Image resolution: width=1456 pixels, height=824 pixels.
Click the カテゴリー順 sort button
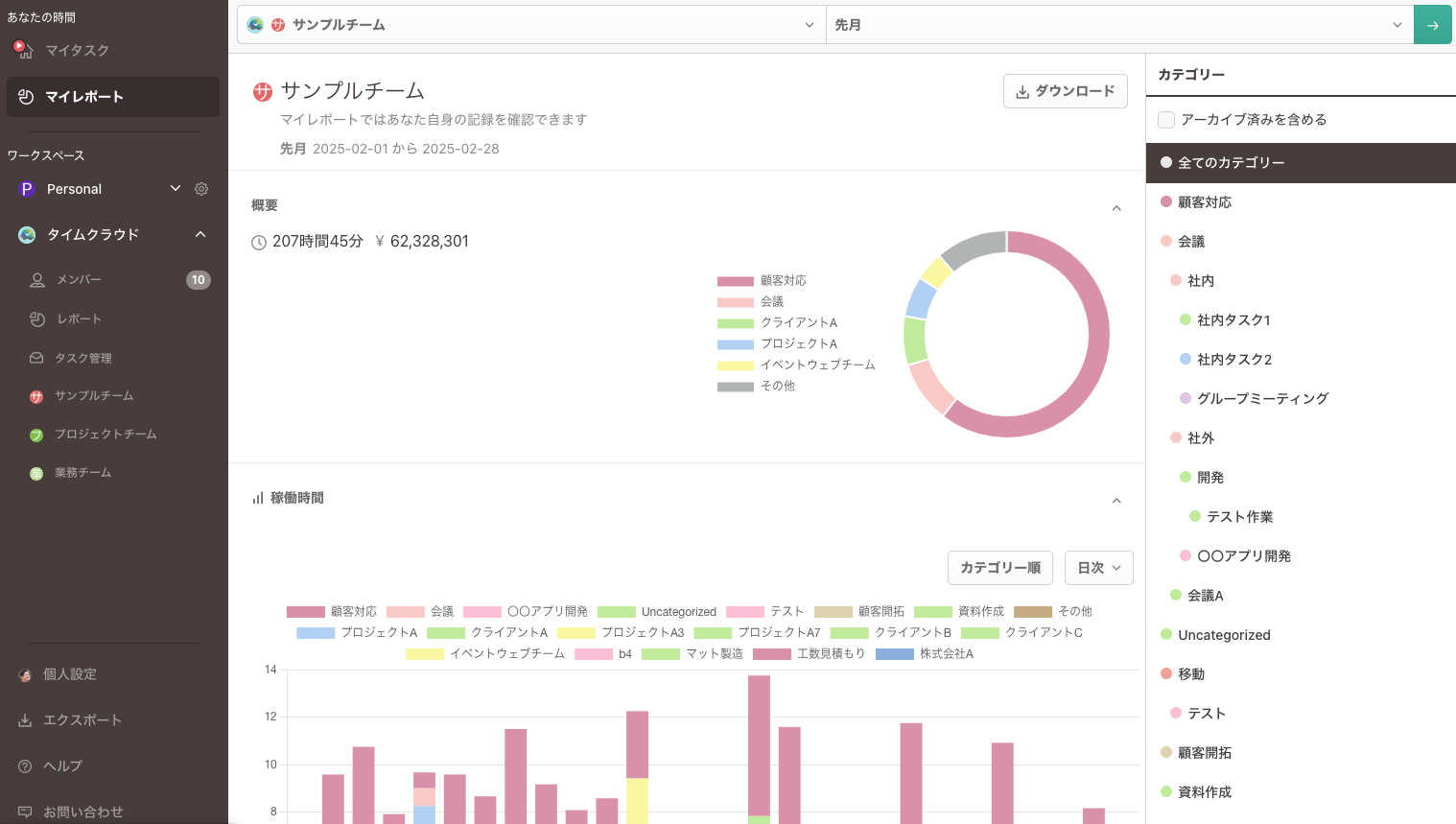(999, 568)
